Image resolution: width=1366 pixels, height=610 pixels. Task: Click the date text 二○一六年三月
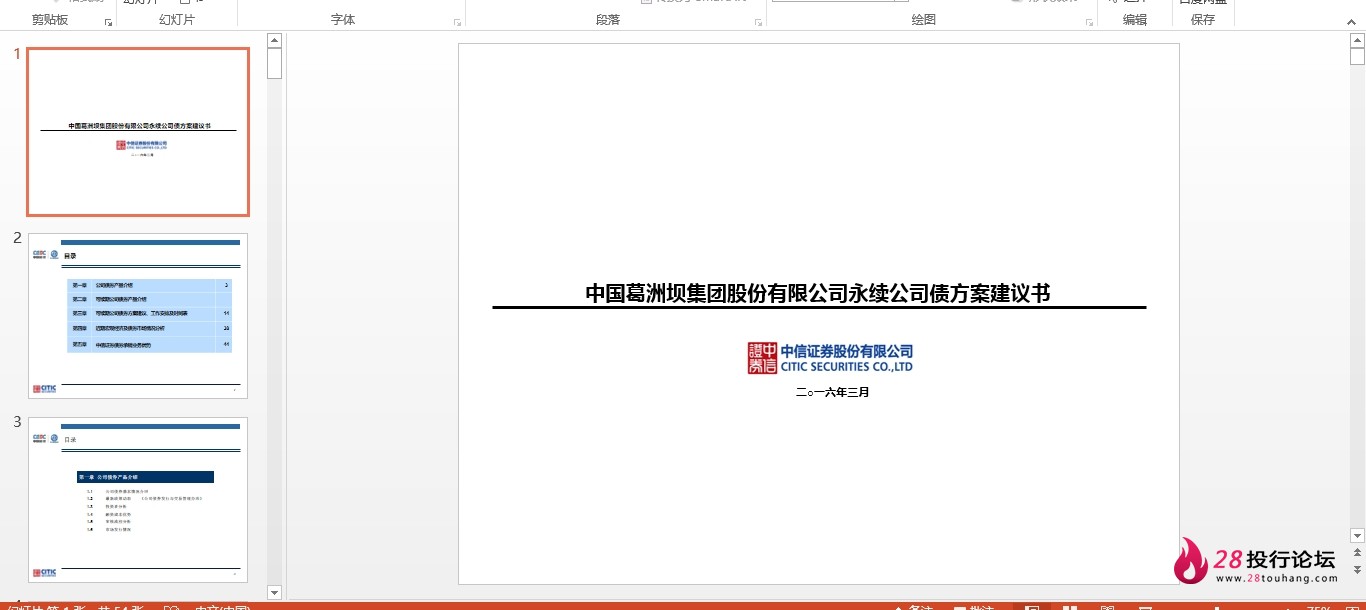coord(833,392)
